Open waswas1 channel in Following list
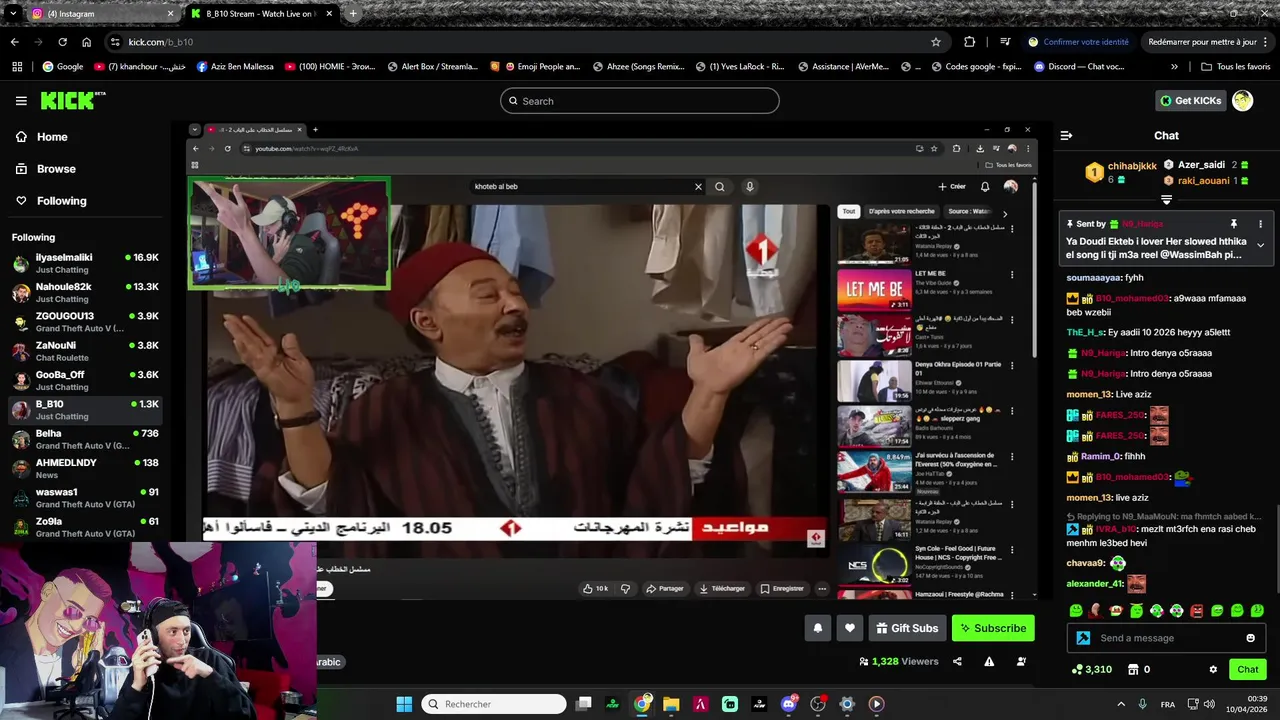This screenshot has width=1280, height=720. coord(85,498)
